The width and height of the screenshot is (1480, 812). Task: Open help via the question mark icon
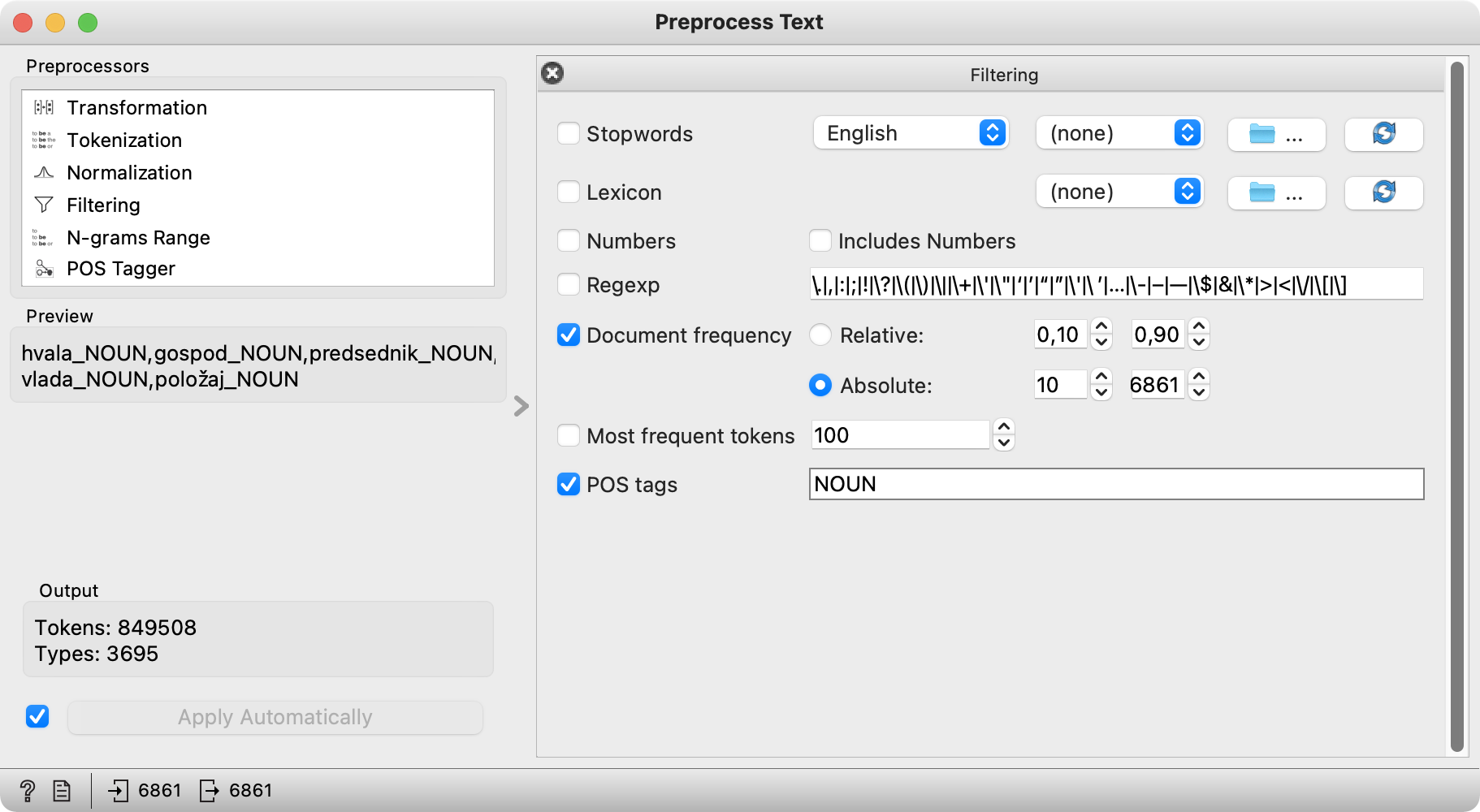(27, 790)
